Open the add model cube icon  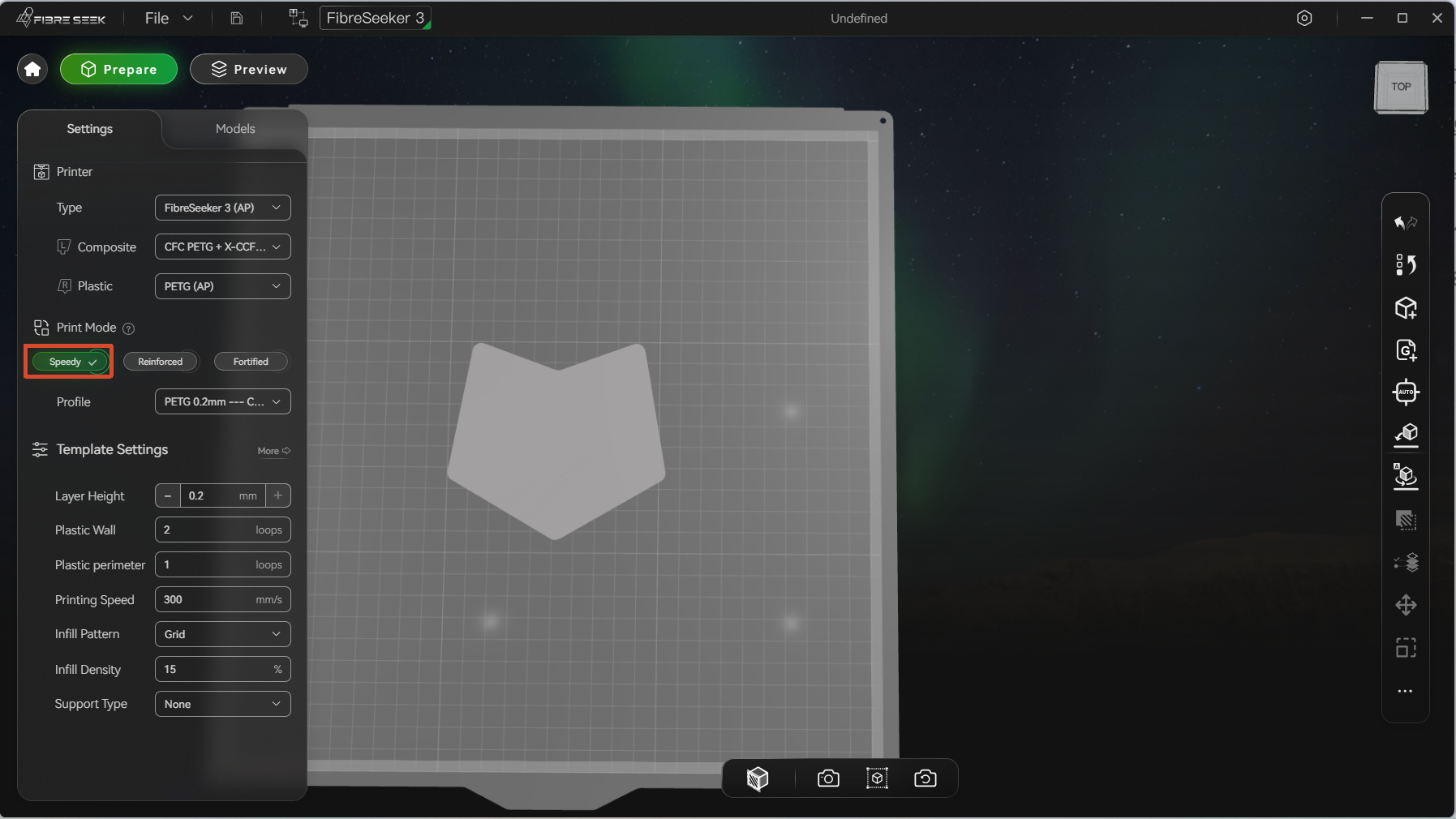point(1406,308)
